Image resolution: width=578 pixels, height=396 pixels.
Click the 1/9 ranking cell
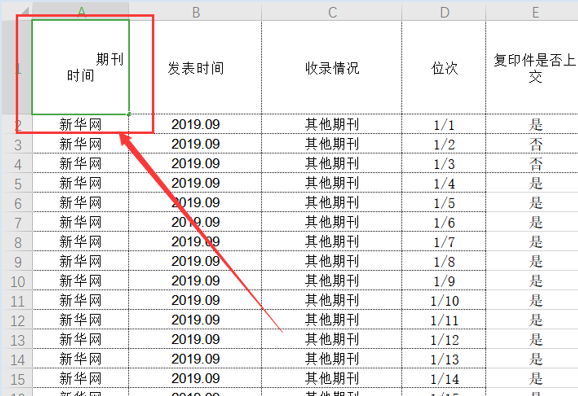(444, 281)
